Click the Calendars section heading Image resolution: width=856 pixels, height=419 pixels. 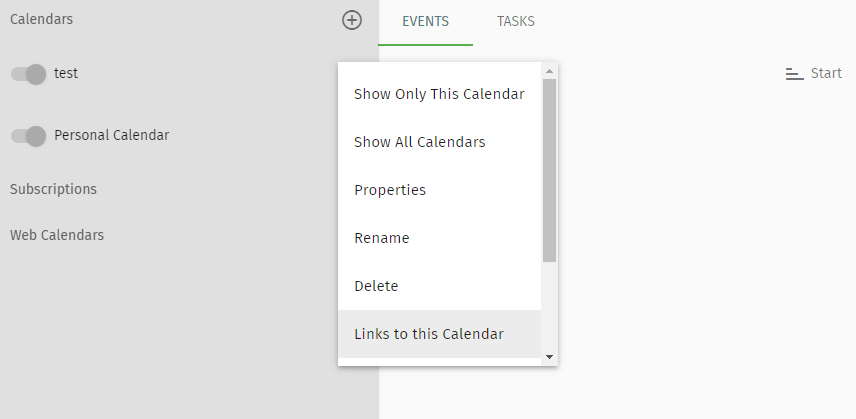pyautogui.click(x=41, y=19)
